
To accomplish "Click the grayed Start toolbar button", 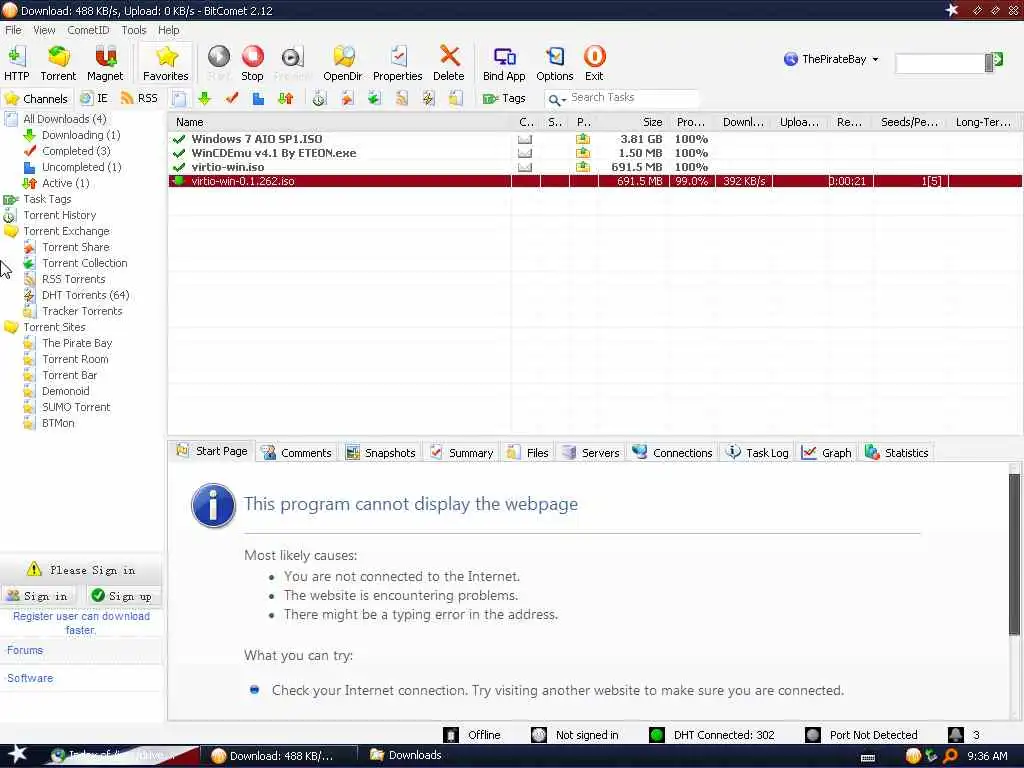I will pos(219,63).
